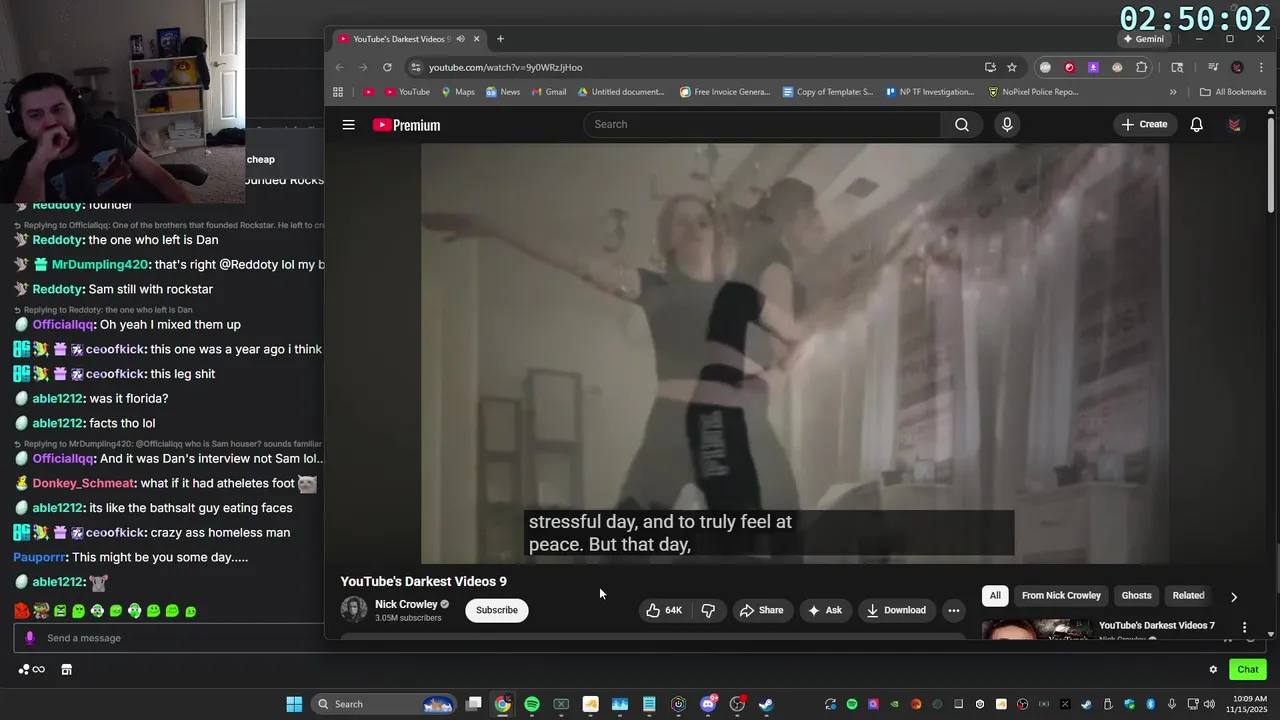
Task: Open YouTube notifications bell
Action: [x=1196, y=125]
